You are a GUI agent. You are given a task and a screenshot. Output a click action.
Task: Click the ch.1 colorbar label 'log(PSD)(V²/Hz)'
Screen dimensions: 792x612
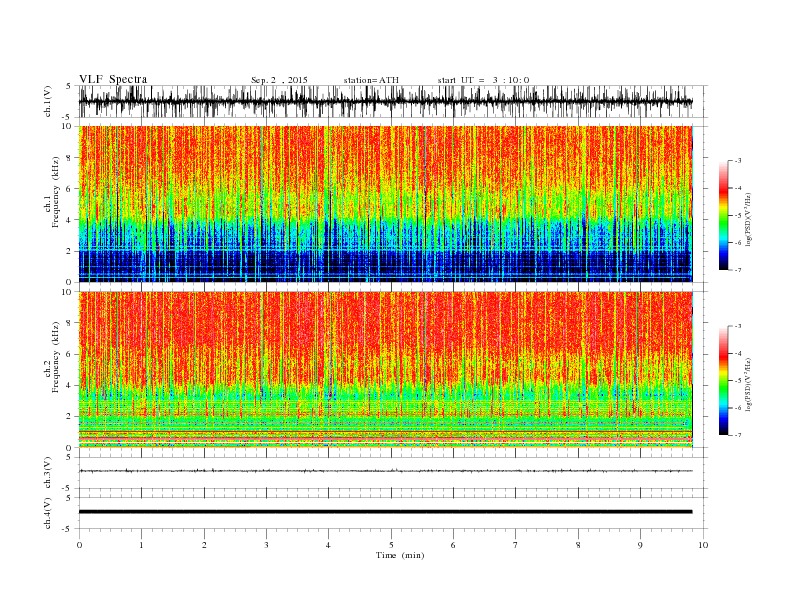pyautogui.click(x=749, y=219)
